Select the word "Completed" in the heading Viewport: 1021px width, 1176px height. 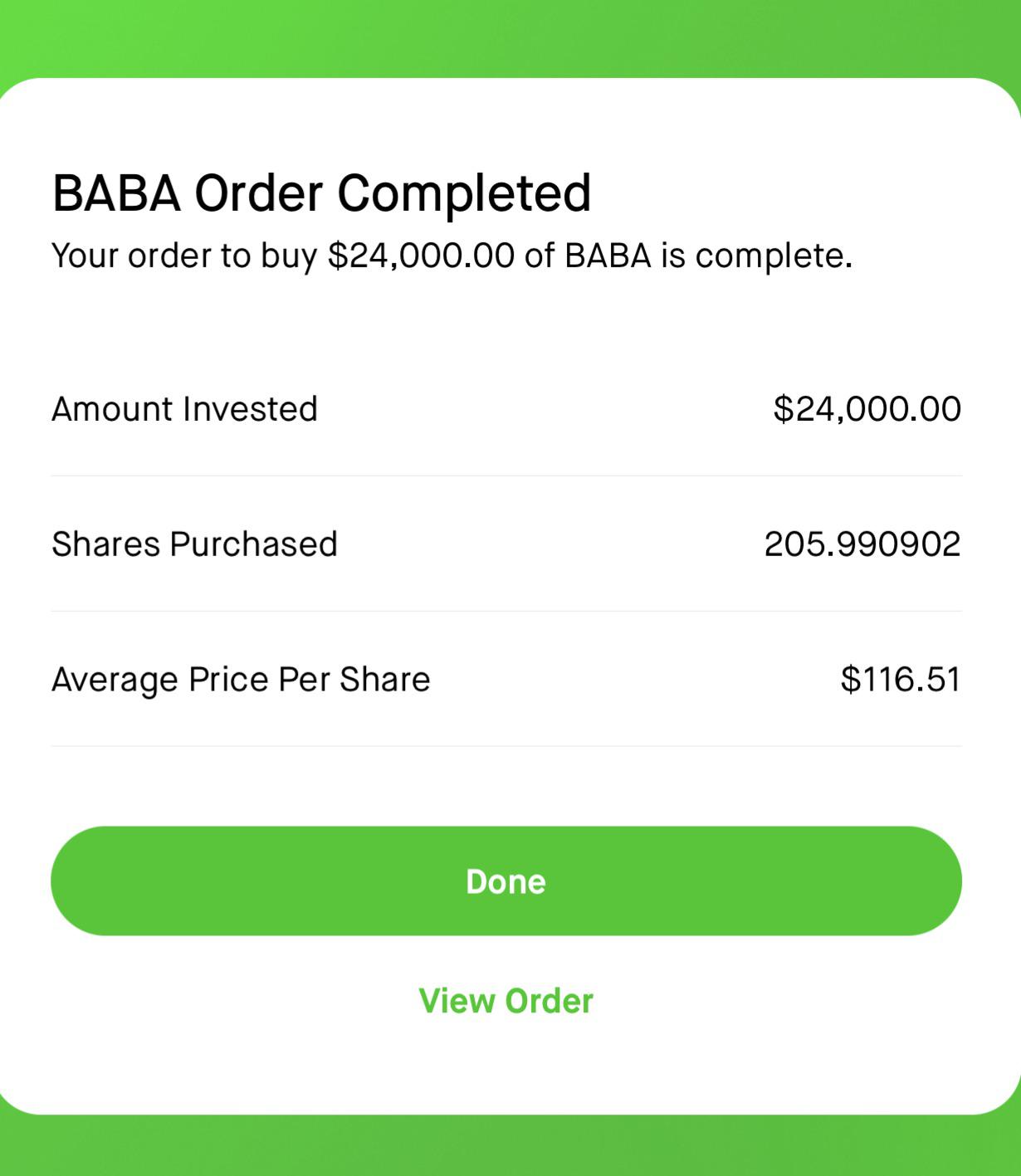pos(464,193)
